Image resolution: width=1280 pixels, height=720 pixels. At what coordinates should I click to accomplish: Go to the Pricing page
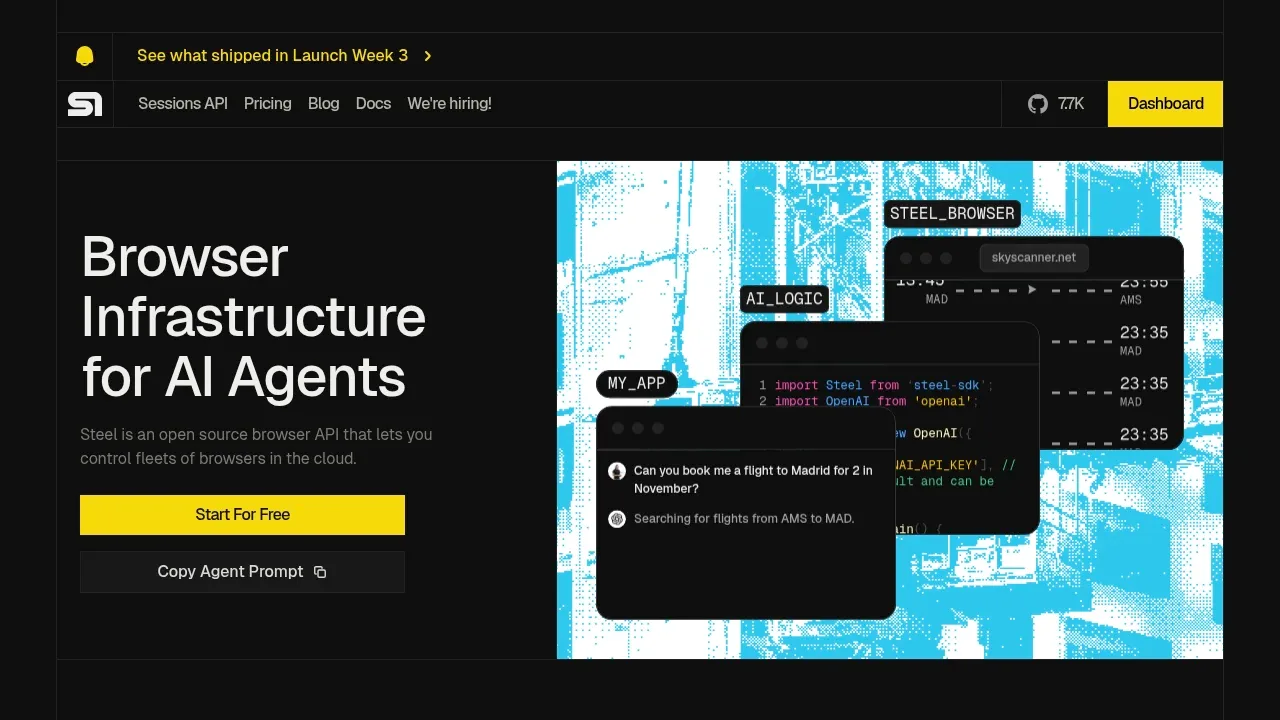(268, 104)
